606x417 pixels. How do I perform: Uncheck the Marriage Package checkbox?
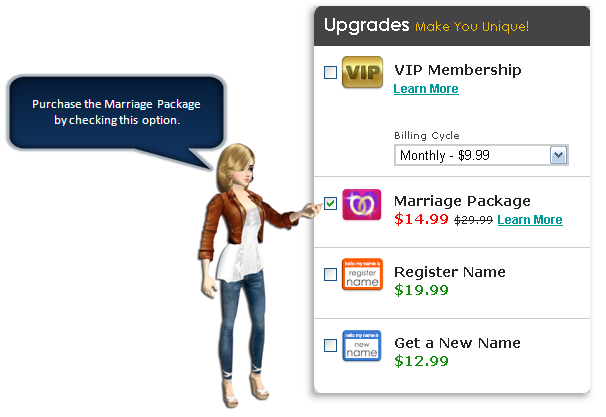330,203
